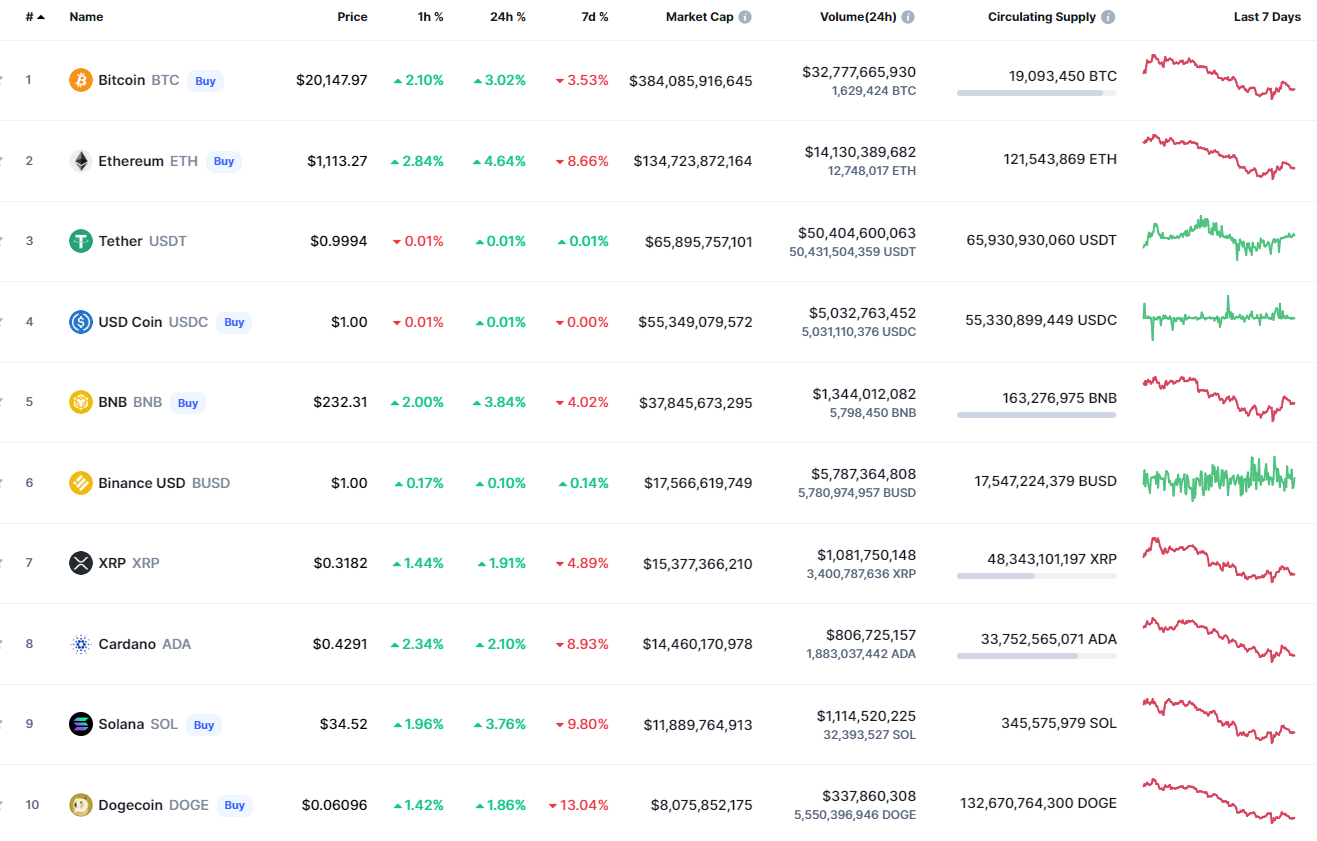Image resolution: width=1317 pixels, height=841 pixels.
Task: Click the Bitcoin coin logo
Action: (x=81, y=80)
